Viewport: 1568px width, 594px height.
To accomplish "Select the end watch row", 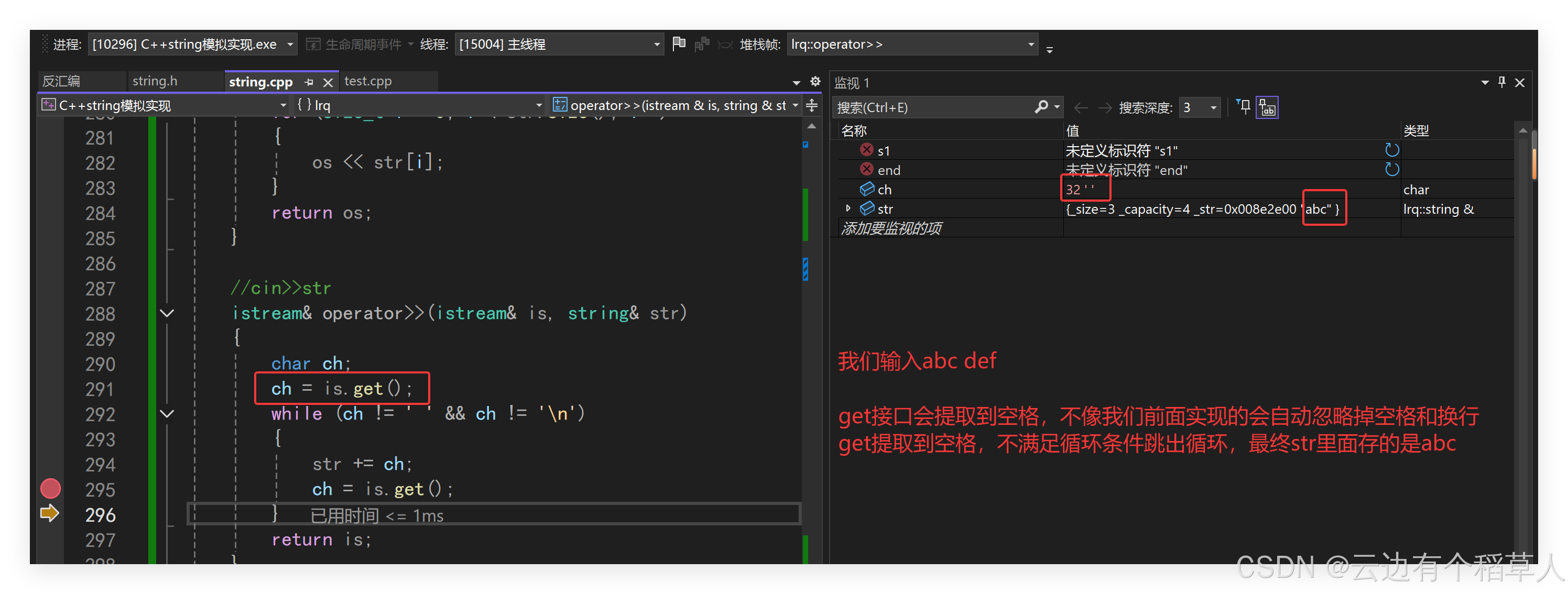I will tap(1175, 170).
